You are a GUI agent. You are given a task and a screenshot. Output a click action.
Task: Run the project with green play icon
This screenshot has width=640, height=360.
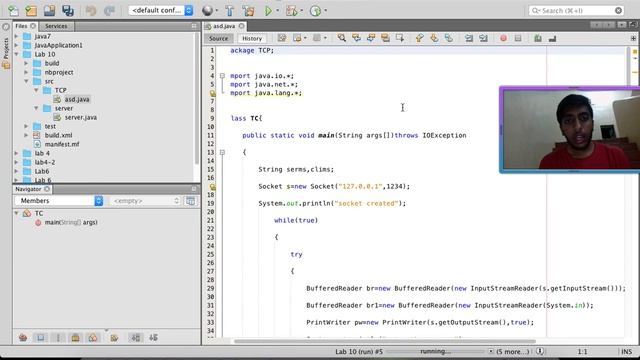coord(268,11)
